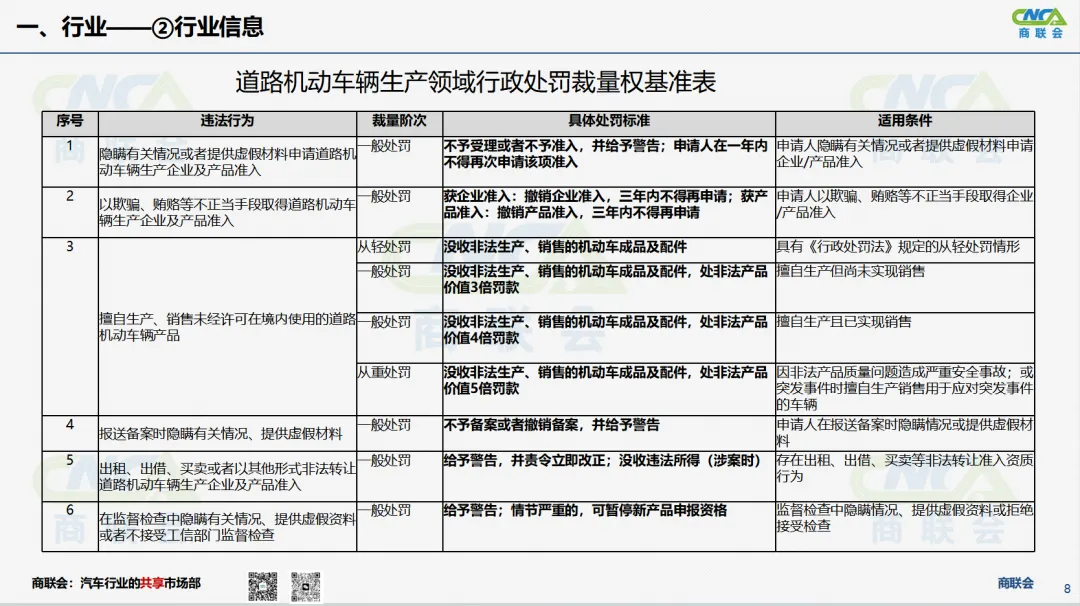Click condition 申请人在报送备案时隐瞒情况或提供虚假材料
The height and width of the screenshot is (606, 1080).
pos(905,432)
